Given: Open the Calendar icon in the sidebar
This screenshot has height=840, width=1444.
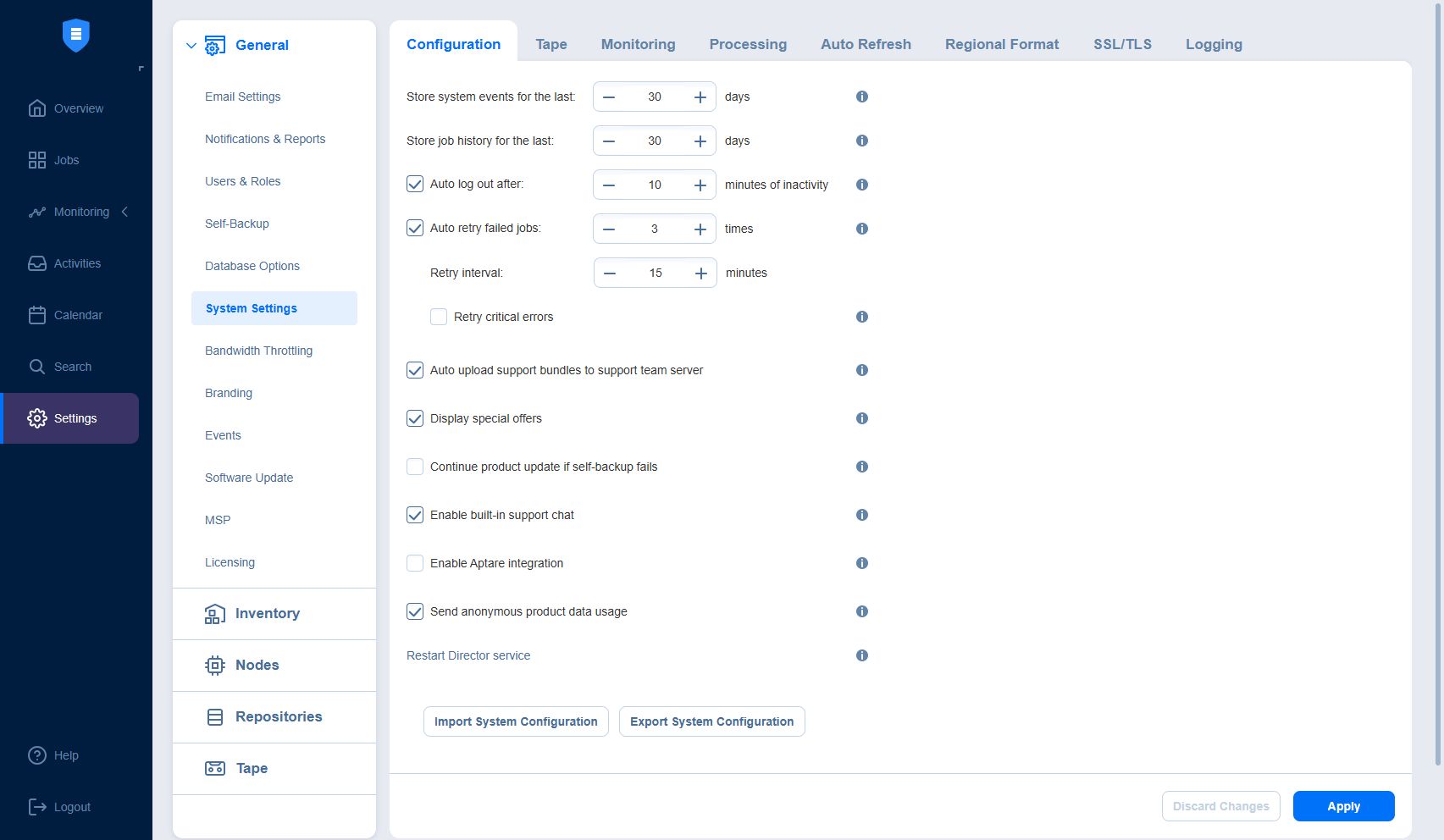Looking at the screenshot, I should [37, 315].
